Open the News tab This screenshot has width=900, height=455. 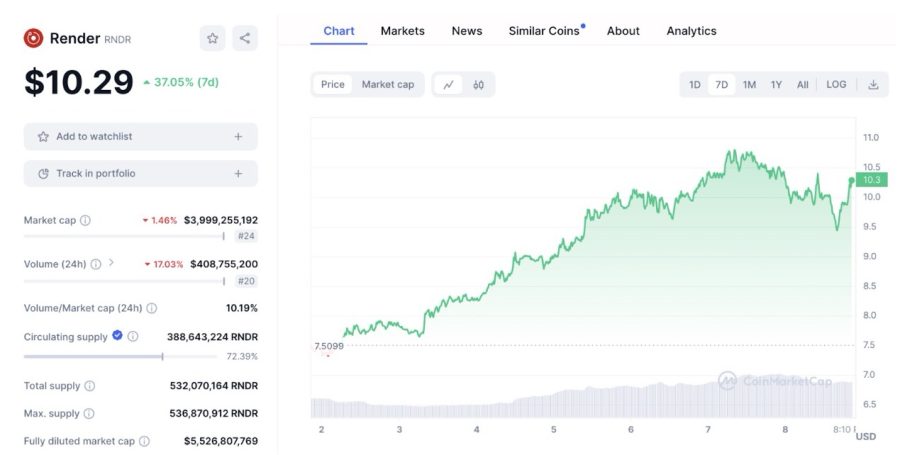467,31
